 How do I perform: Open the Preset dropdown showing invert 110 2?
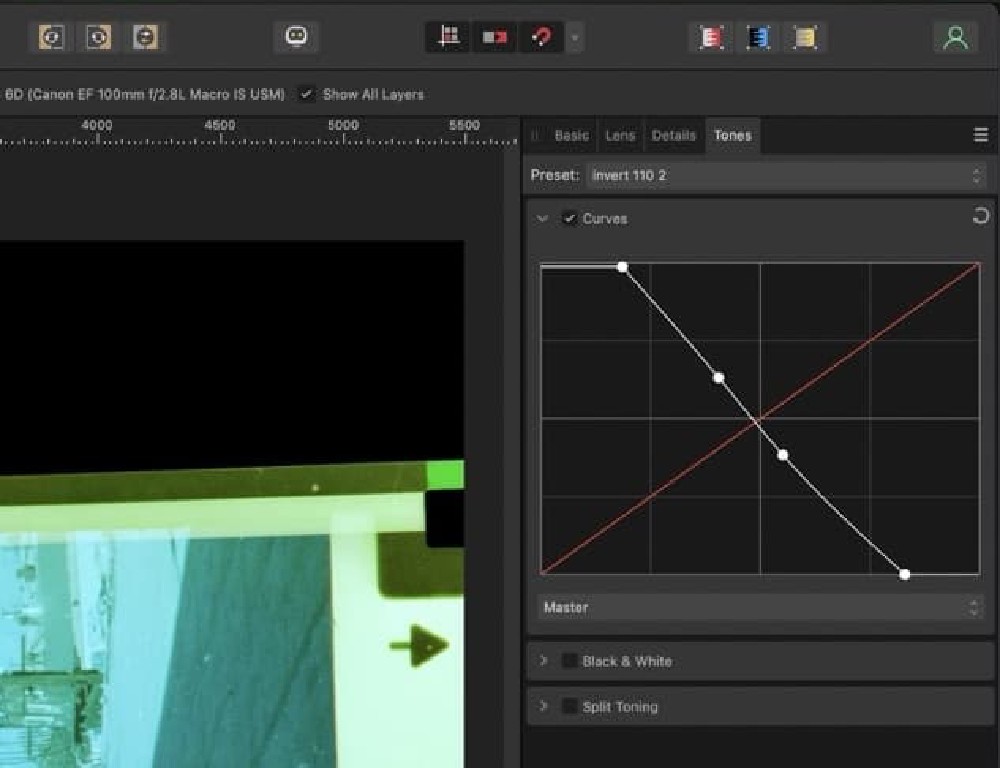point(785,175)
